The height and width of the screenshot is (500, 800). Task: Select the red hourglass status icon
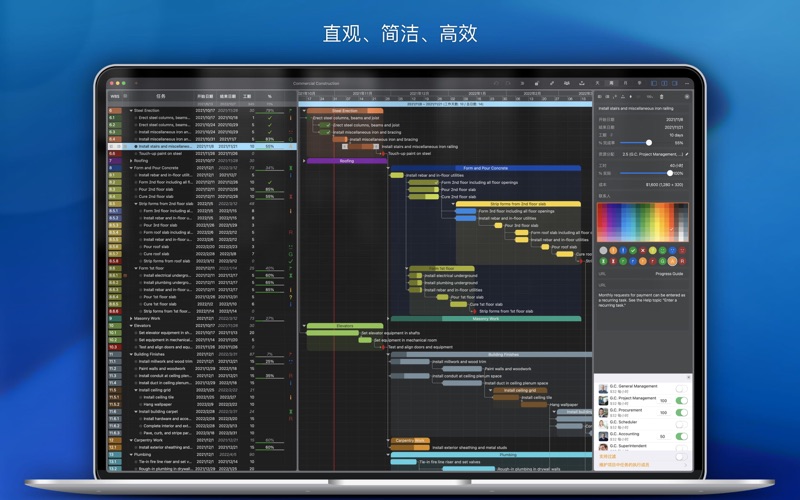pos(613,261)
